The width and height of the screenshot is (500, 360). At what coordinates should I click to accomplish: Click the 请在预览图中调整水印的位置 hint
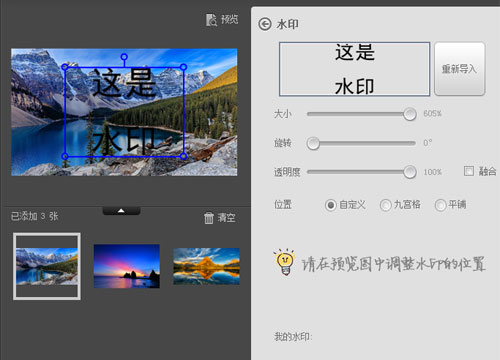[x=393, y=264]
